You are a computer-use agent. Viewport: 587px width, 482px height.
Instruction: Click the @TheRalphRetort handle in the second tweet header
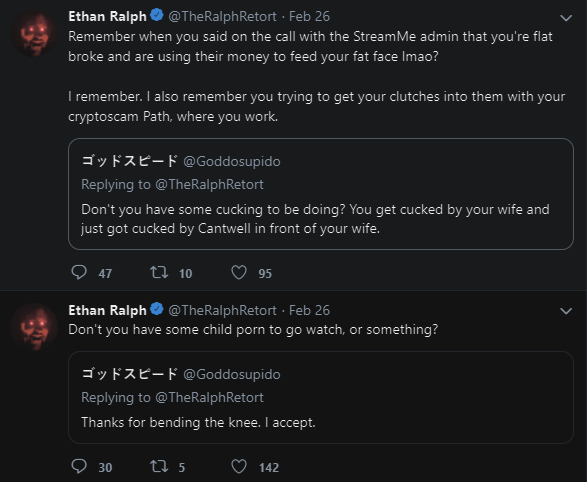click(x=222, y=310)
